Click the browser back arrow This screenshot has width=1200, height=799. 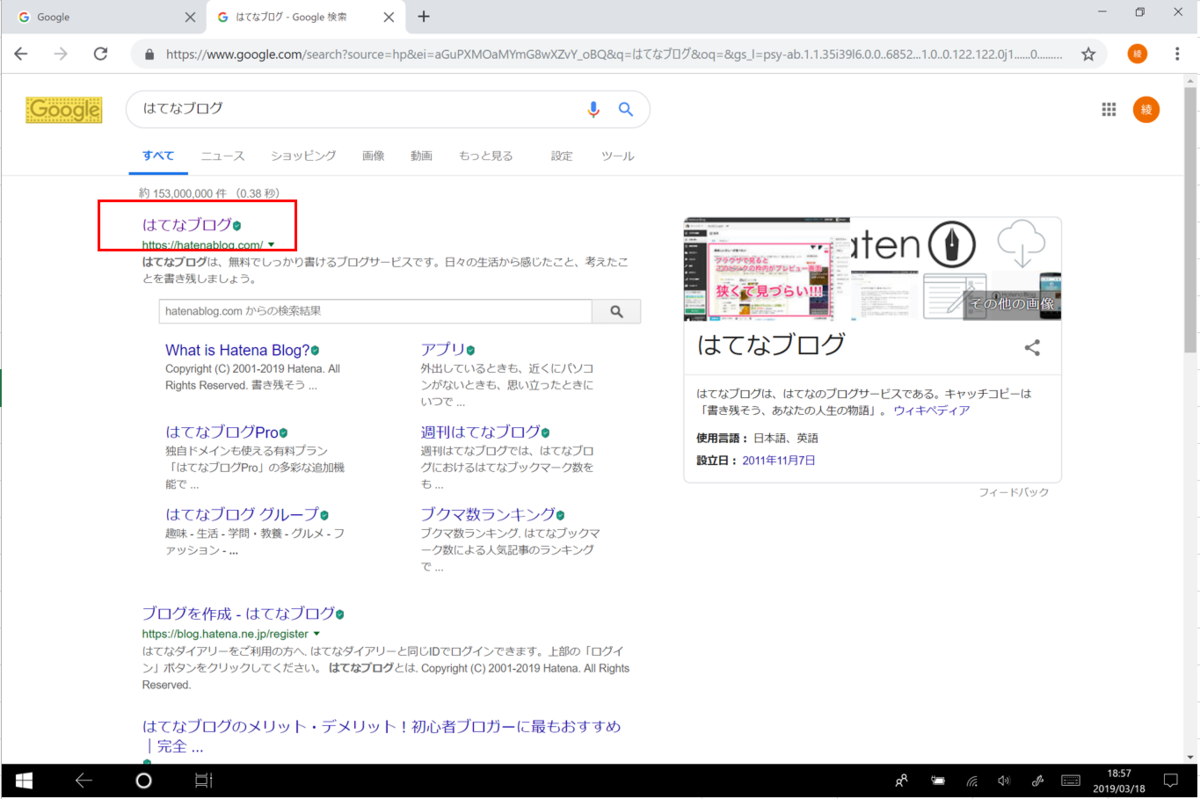21,54
